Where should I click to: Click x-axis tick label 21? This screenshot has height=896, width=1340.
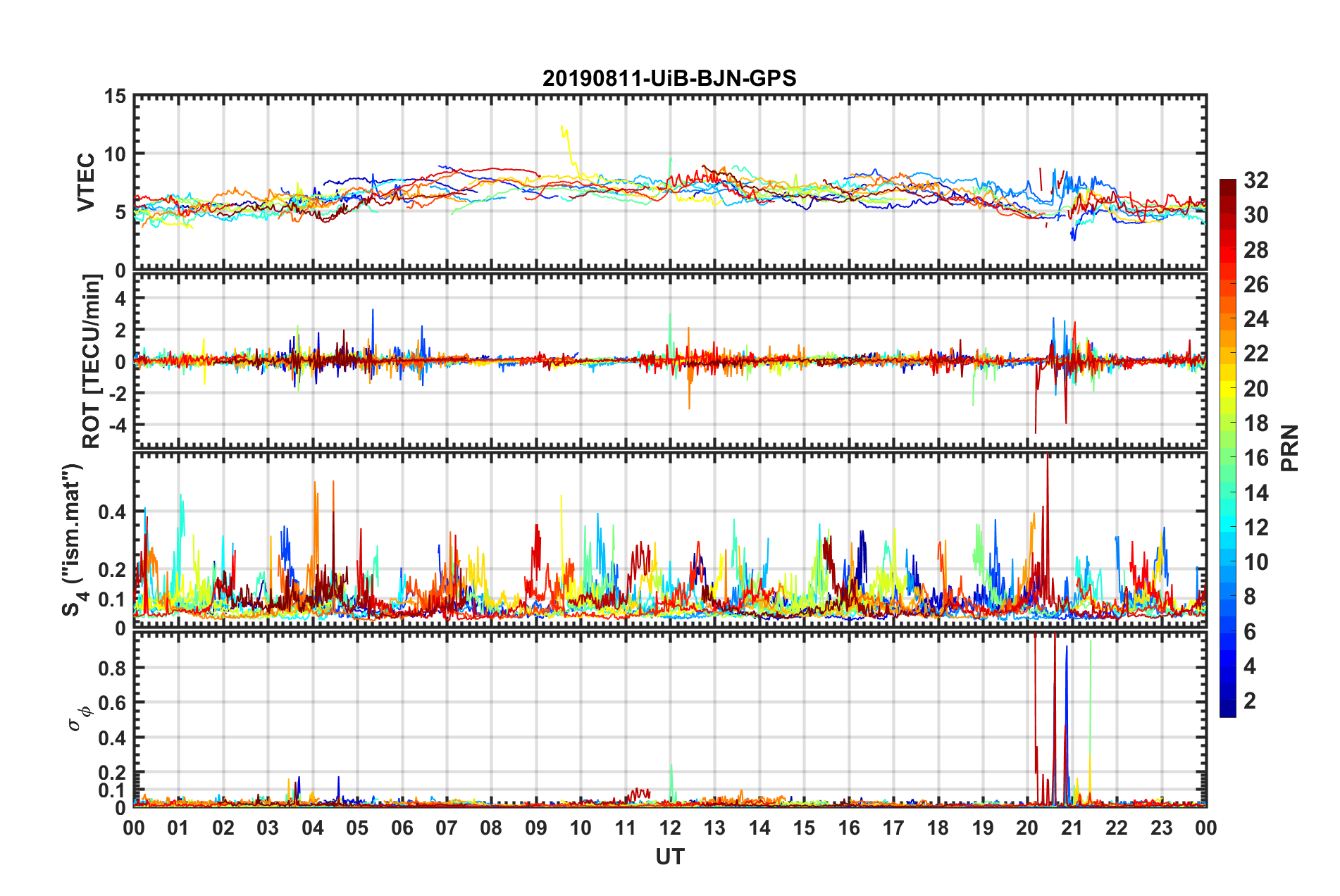pos(1072,828)
